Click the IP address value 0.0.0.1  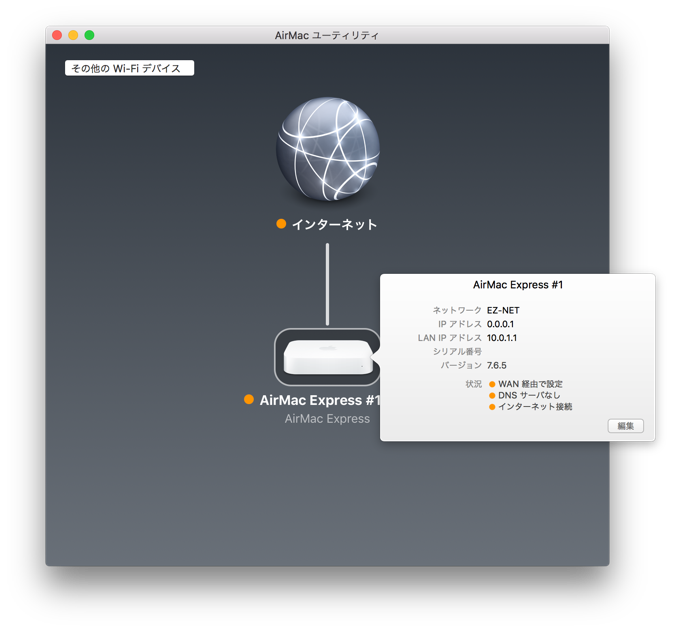(x=500, y=324)
